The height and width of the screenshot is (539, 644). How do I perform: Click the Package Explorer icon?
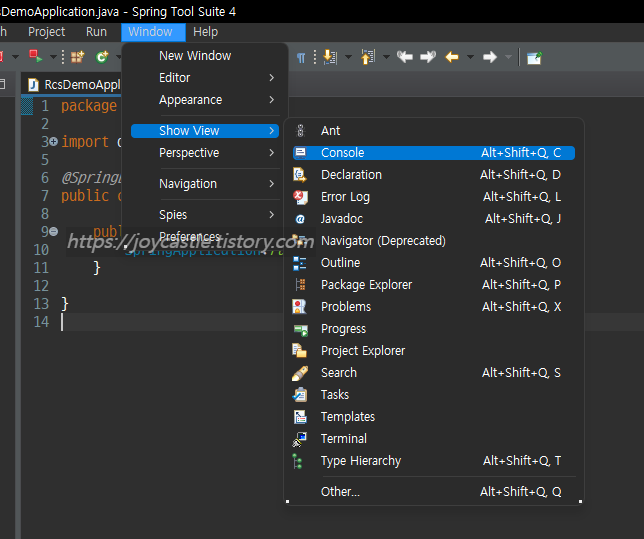pos(300,285)
